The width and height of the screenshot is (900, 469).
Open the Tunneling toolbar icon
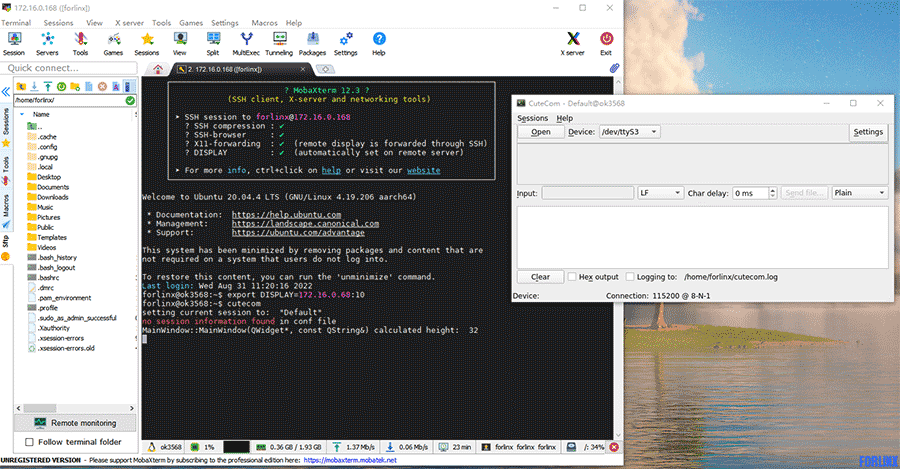click(x=279, y=44)
